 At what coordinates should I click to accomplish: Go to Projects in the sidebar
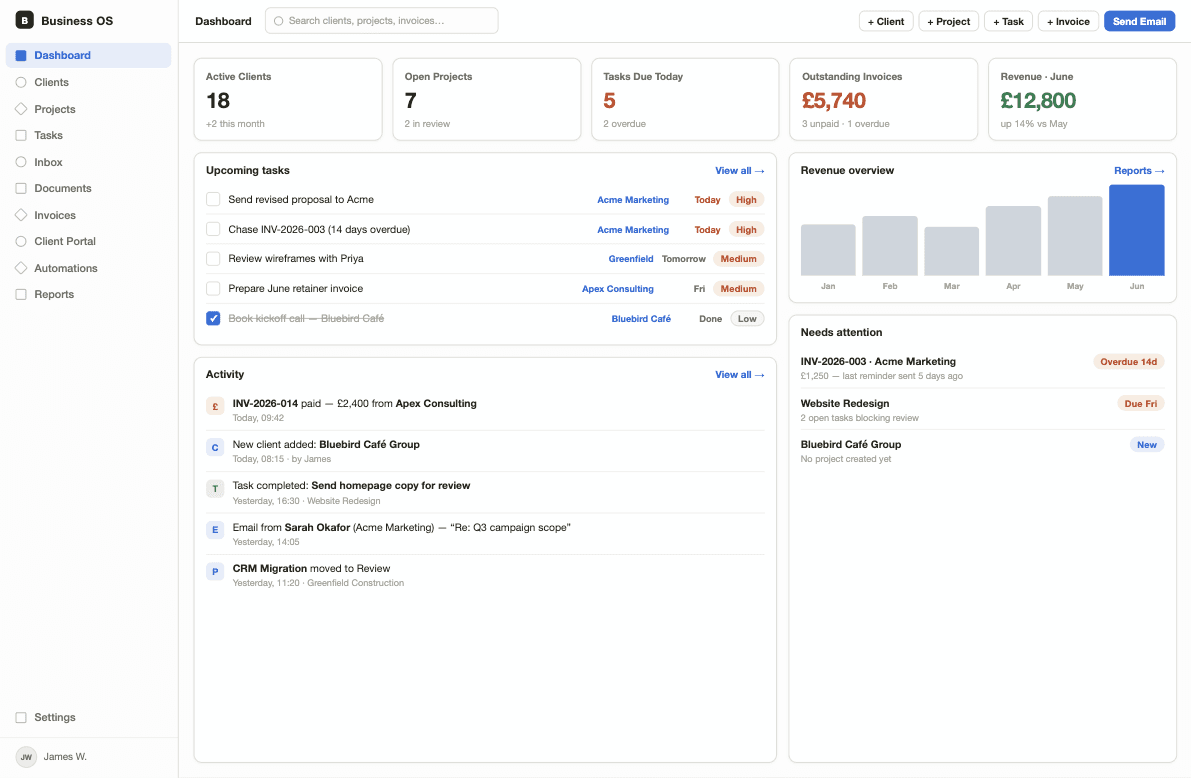tap(88, 109)
